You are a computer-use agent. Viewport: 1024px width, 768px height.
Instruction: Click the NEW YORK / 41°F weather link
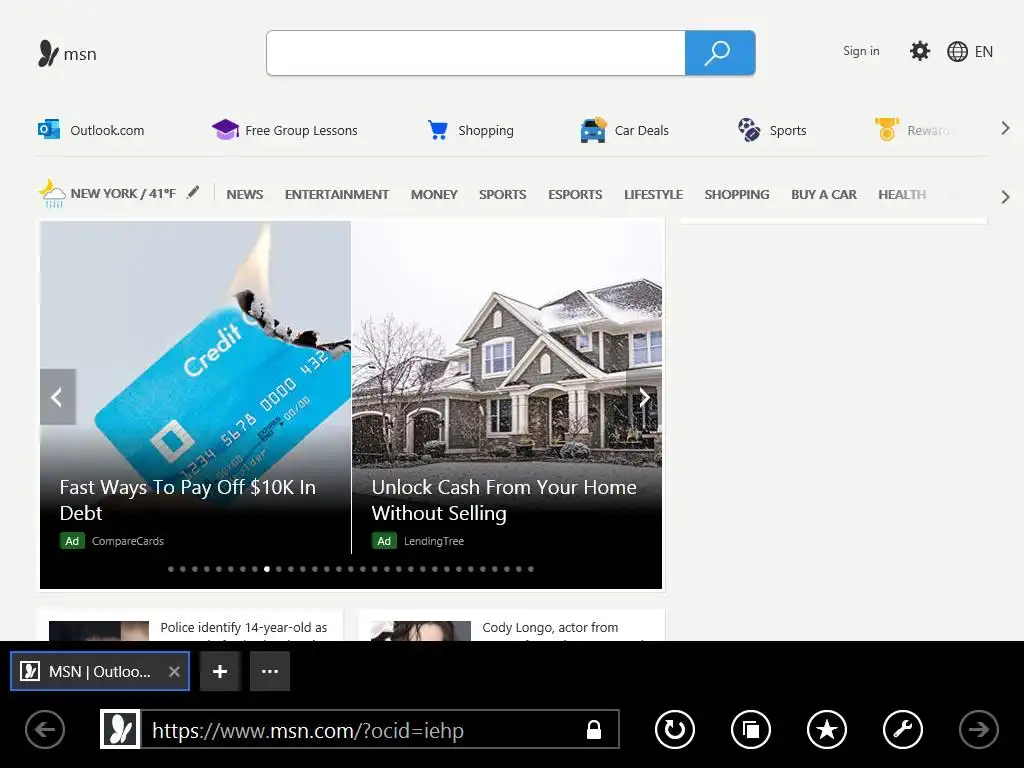point(123,193)
